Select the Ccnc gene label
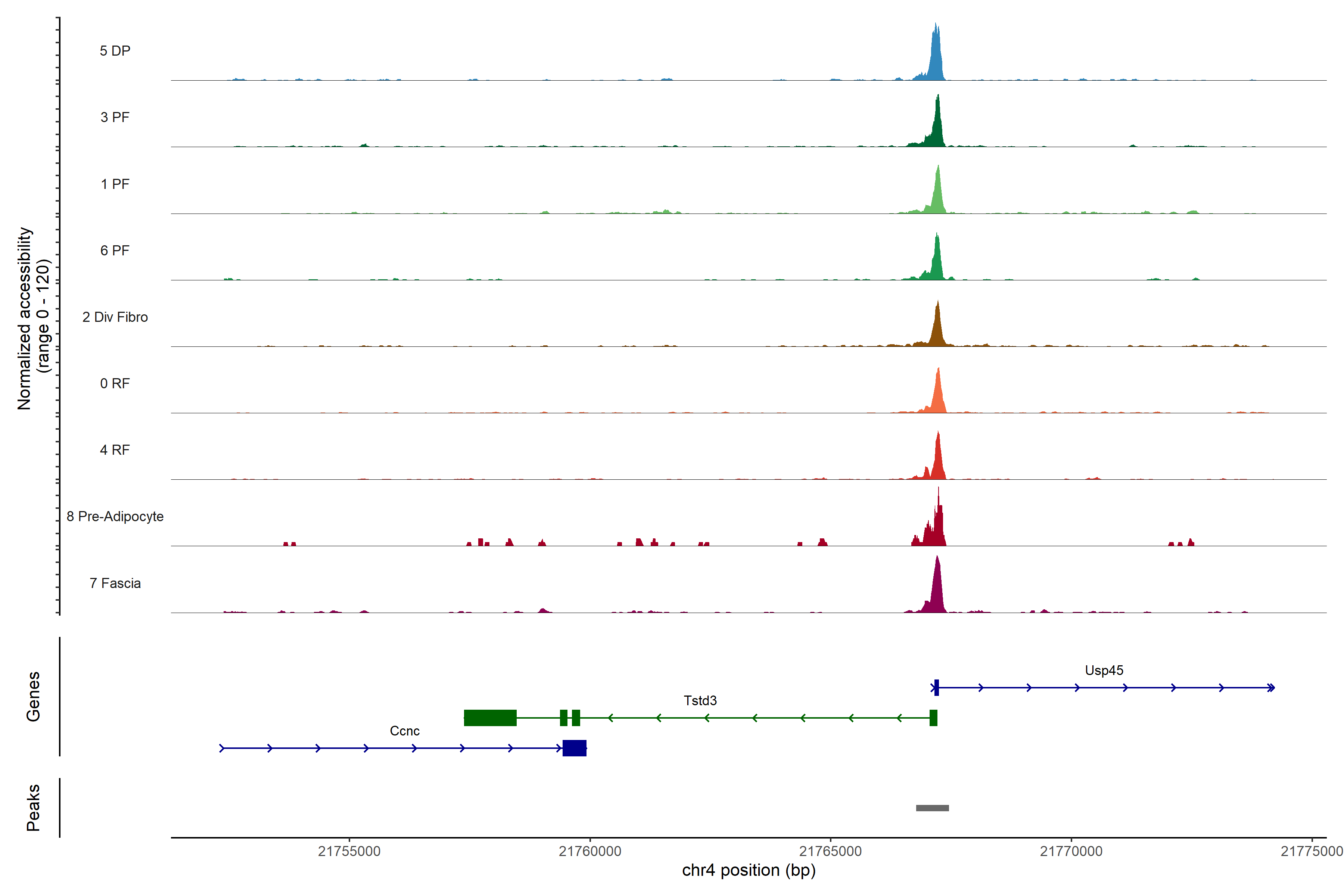The height and width of the screenshot is (896, 1344). pos(405,731)
